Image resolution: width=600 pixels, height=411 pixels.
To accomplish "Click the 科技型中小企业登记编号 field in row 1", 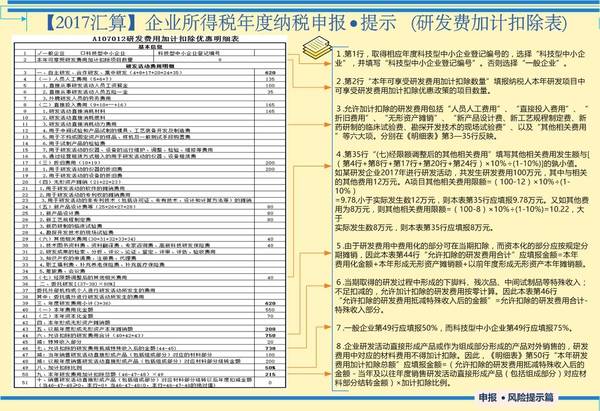I will click(269, 53).
